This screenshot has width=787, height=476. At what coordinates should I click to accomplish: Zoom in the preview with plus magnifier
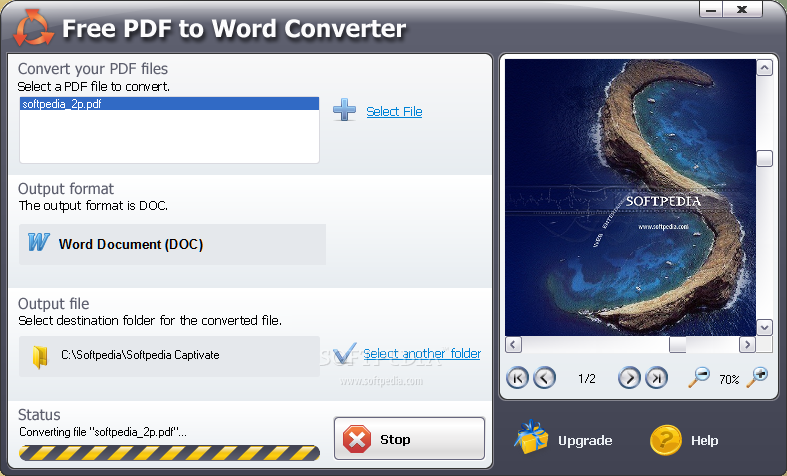click(757, 377)
